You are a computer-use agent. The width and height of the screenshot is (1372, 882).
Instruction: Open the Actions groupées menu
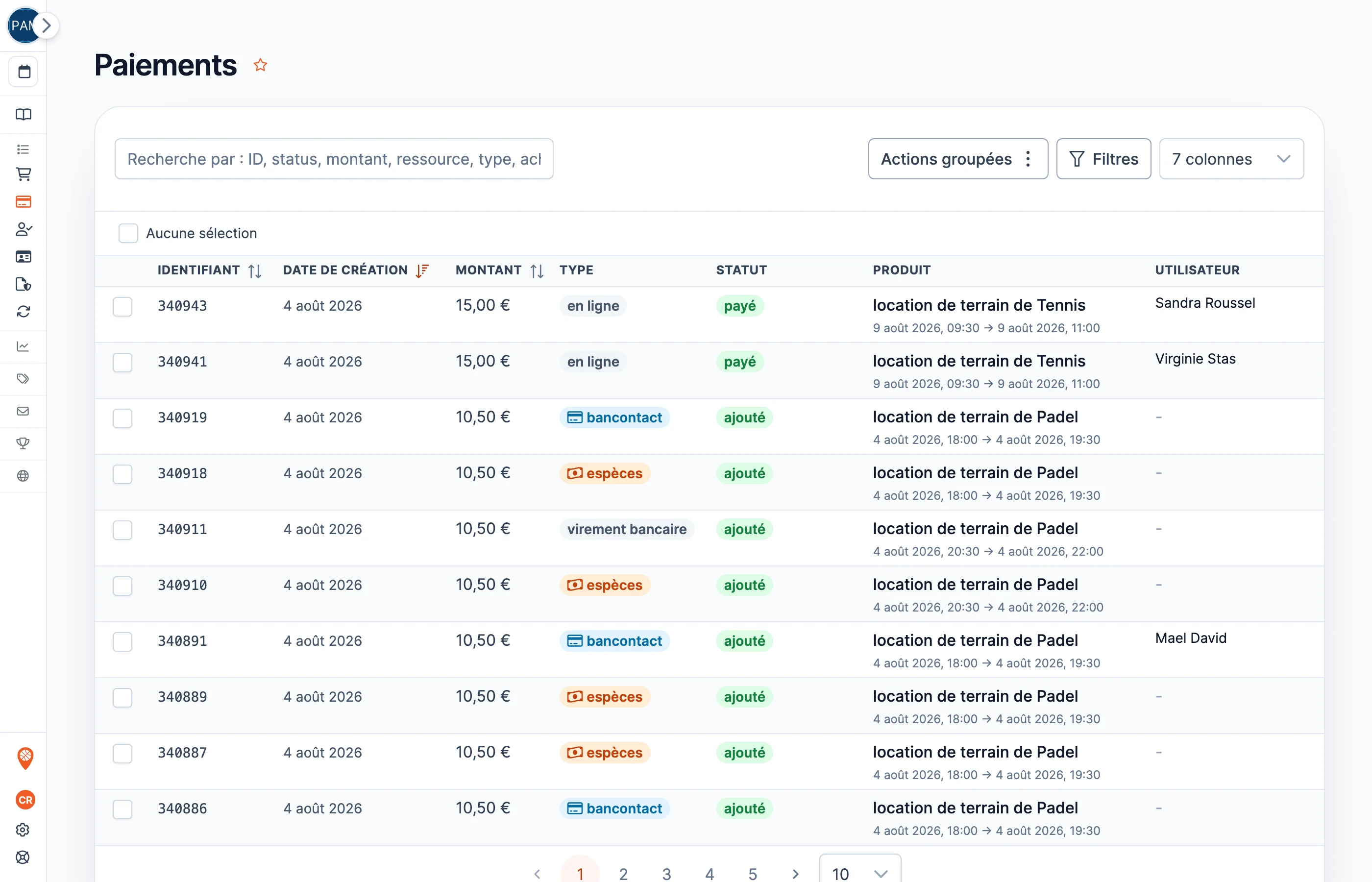[958, 159]
